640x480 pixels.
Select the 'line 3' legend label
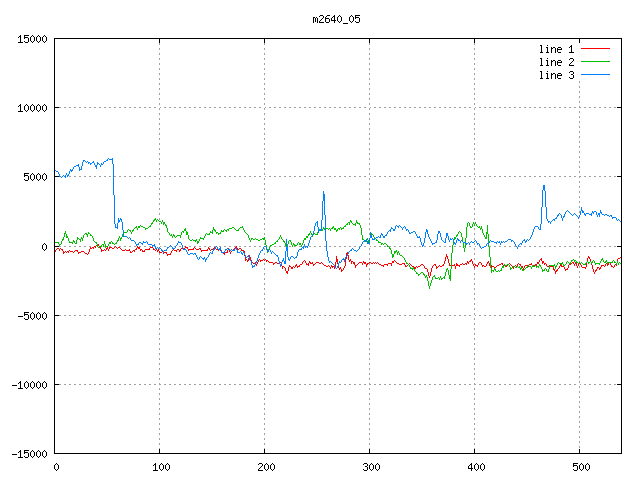557,75
